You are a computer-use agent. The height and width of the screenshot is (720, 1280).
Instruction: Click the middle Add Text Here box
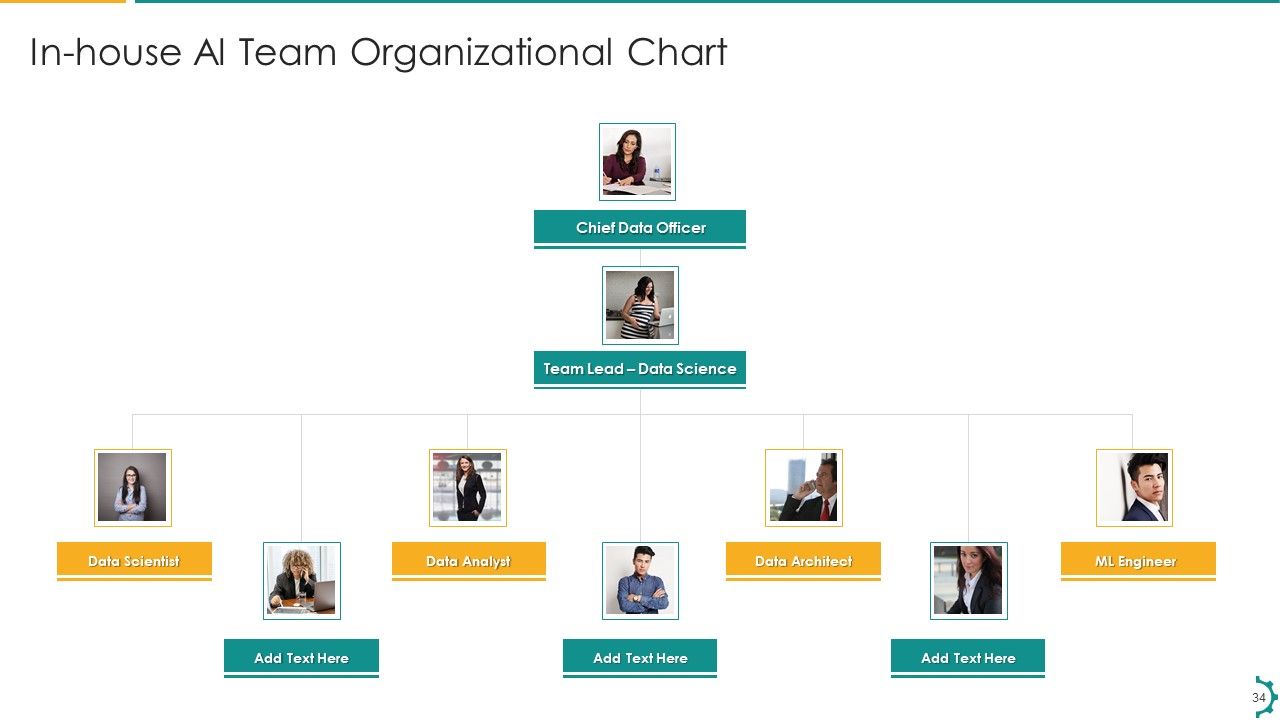point(640,658)
